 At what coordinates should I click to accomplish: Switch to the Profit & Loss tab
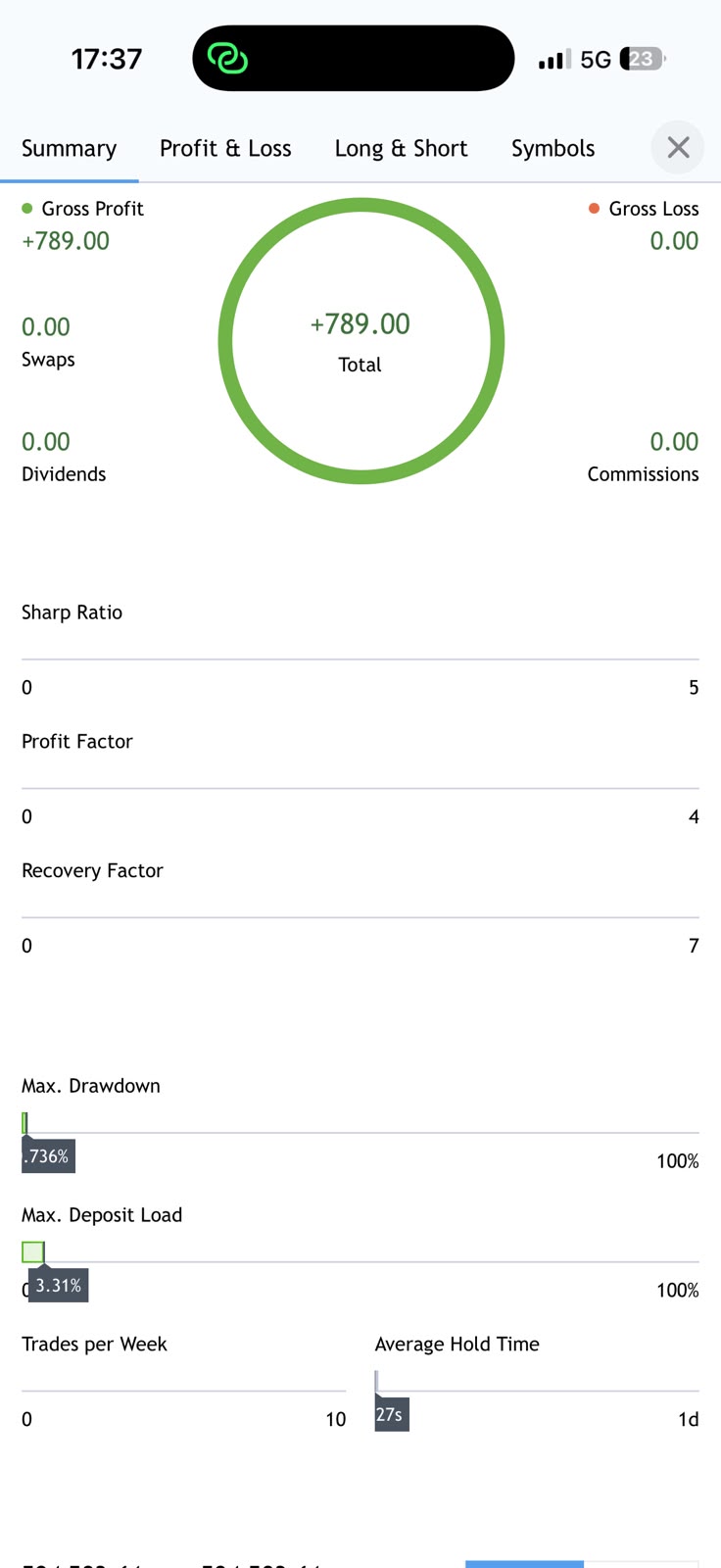coord(225,148)
